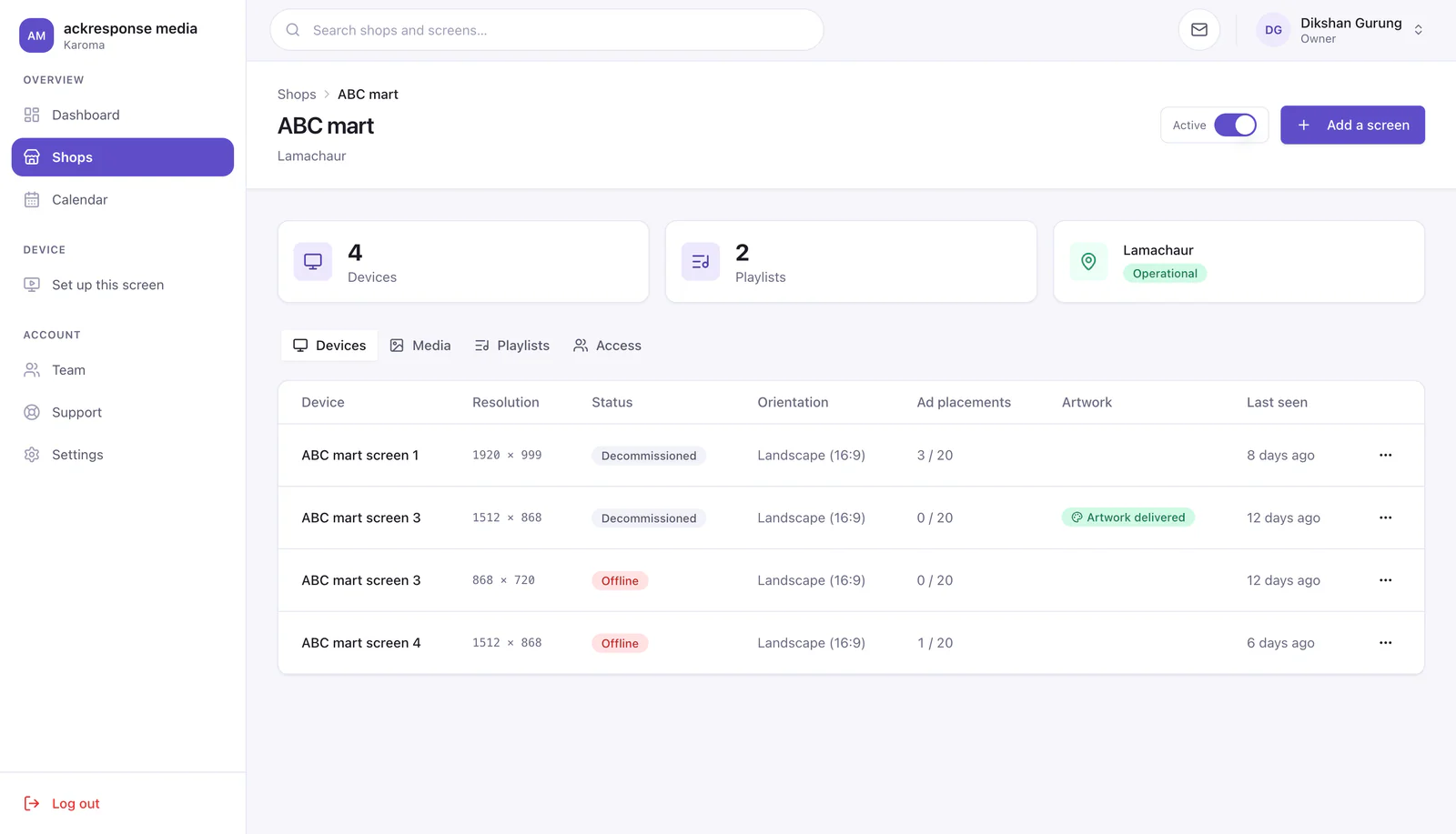Focus the Search shops and screens field
The width and height of the screenshot is (1456, 834).
547,30
